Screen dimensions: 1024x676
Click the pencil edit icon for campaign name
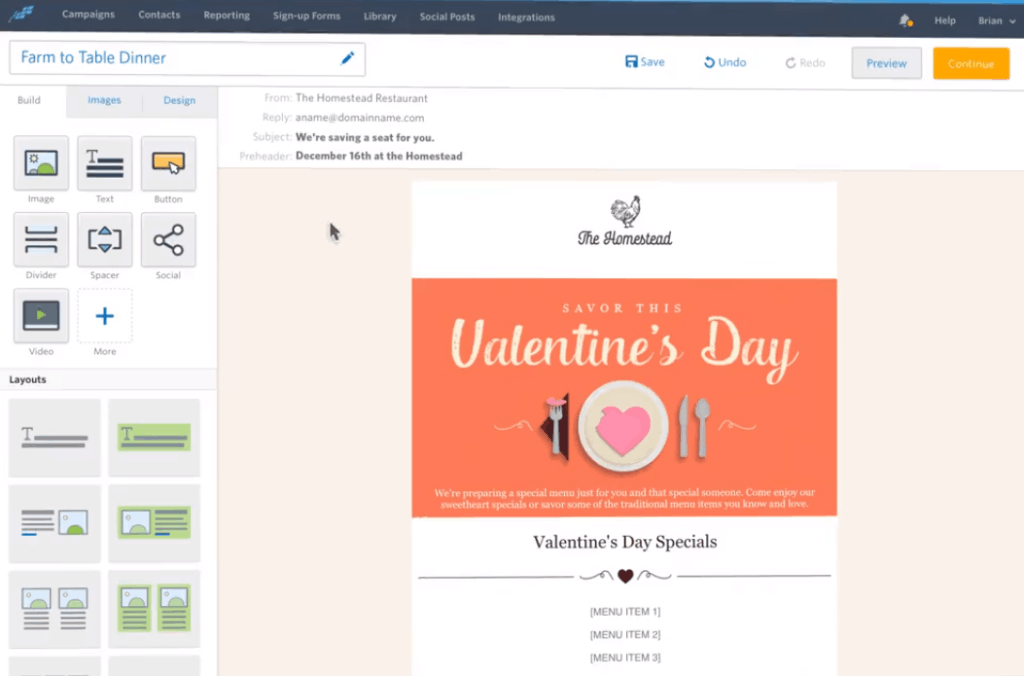(x=347, y=58)
